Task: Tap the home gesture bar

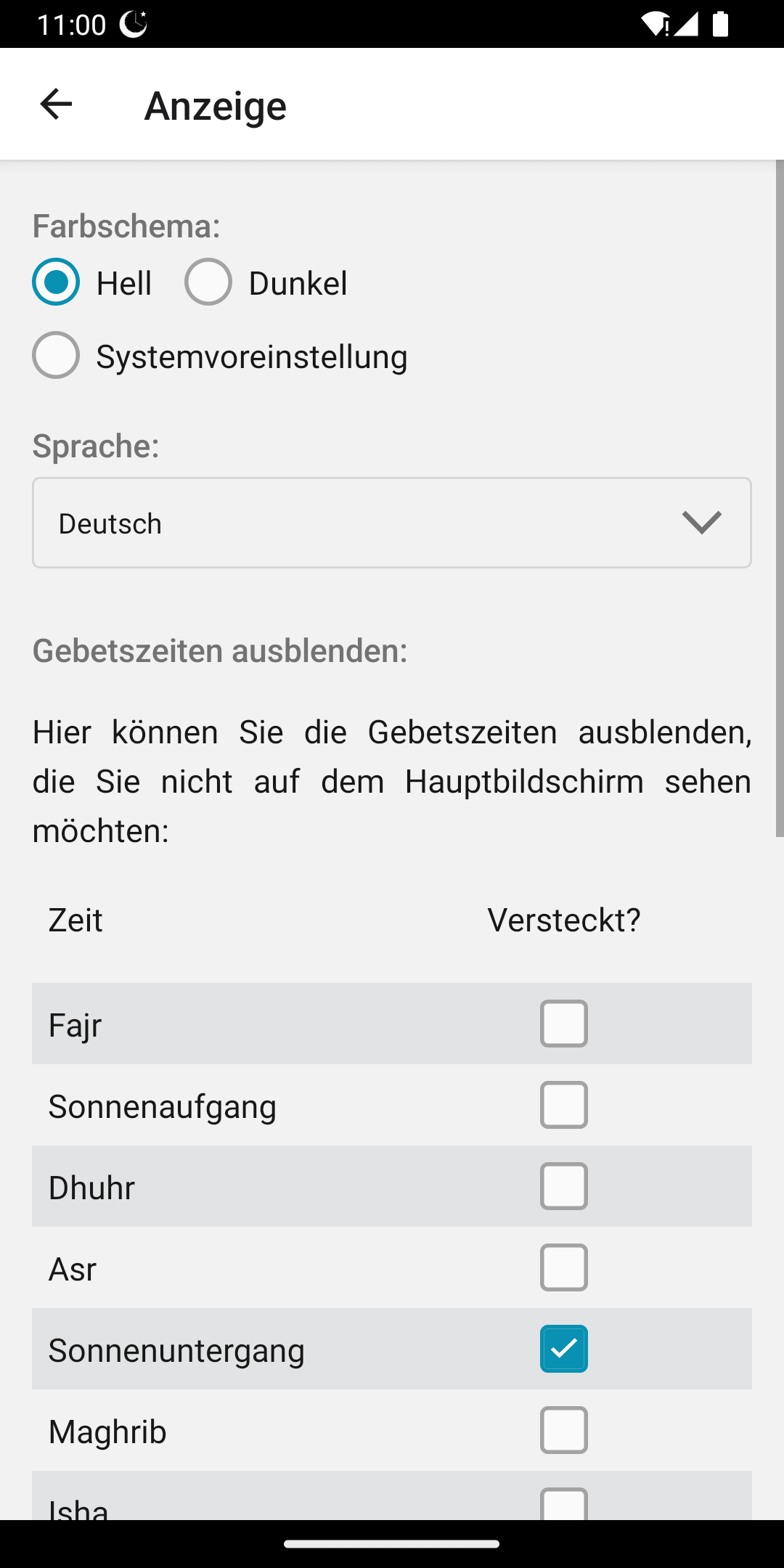Action: click(x=392, y=1544)
